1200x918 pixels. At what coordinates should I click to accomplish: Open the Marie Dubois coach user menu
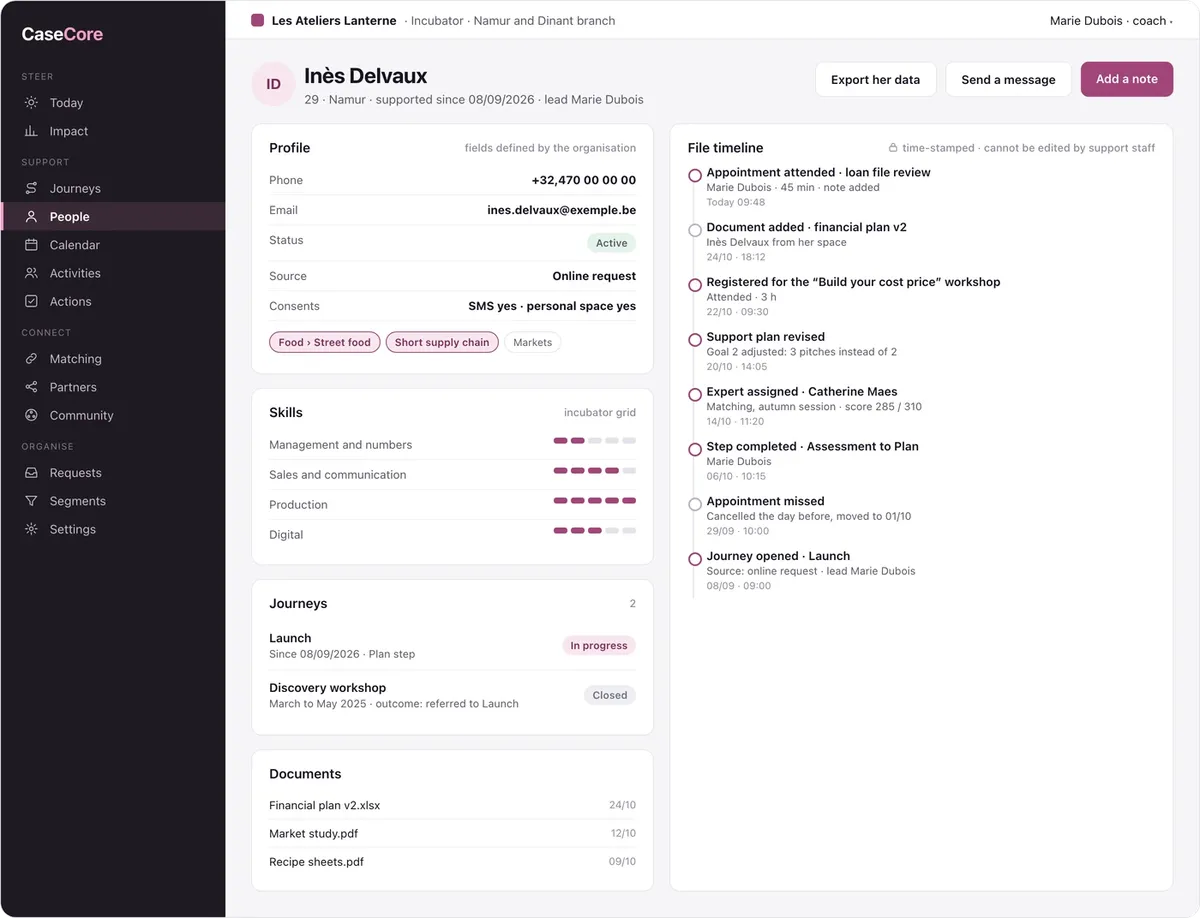[x=1111, y=20]
